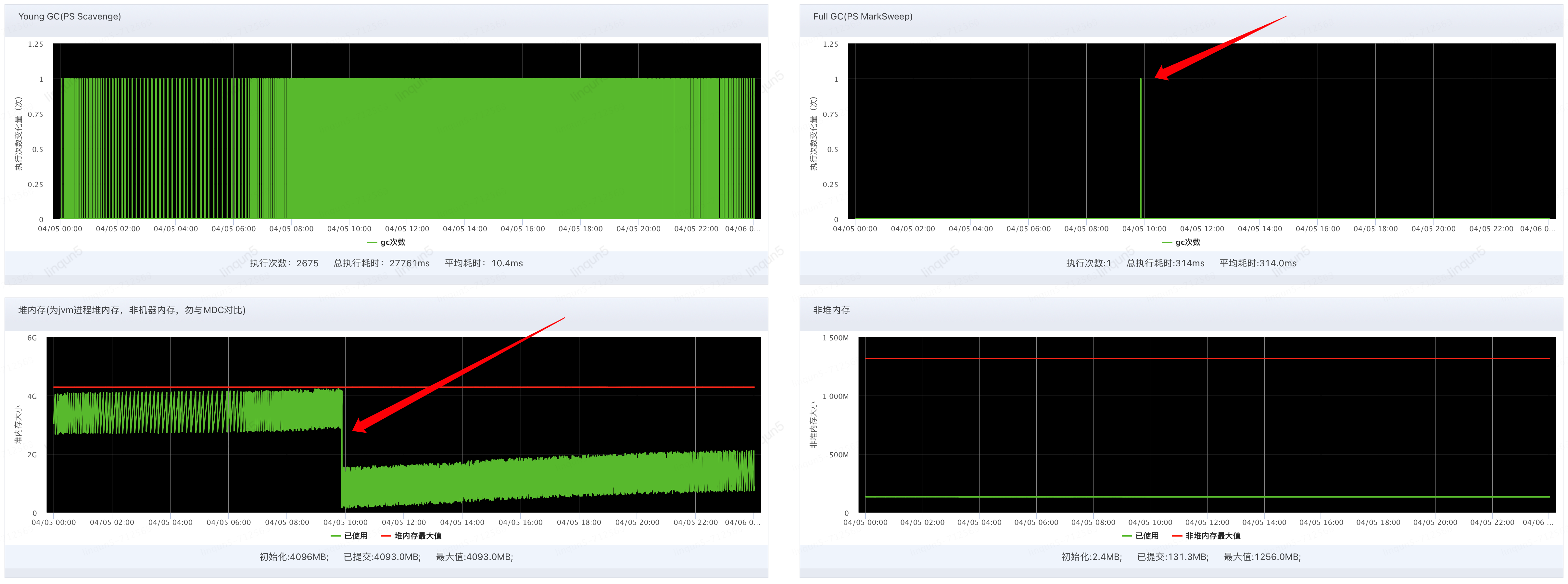The width and height of the screenshot is (1568, 584).
Task: Click Full GC 总执行耗时 314ms statistic
Action: pyautogui.click(x=1165, y=263)
